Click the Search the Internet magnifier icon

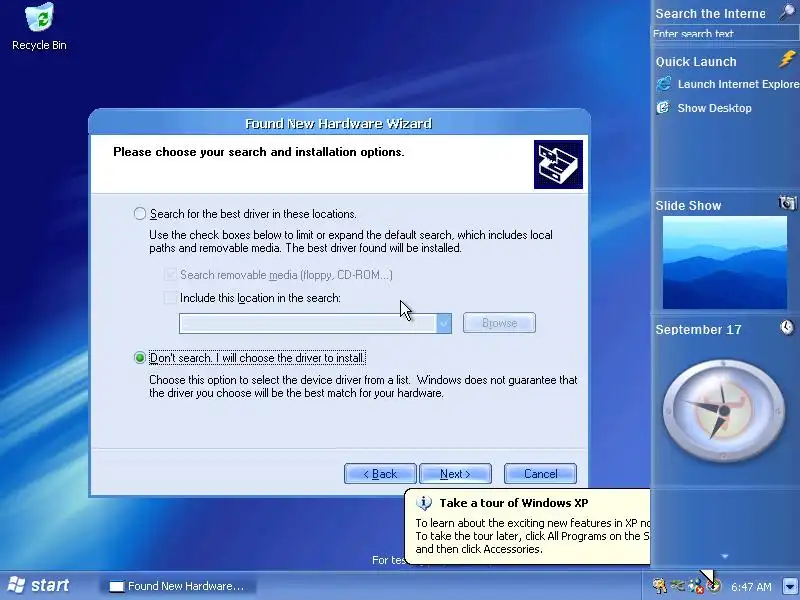788,12
